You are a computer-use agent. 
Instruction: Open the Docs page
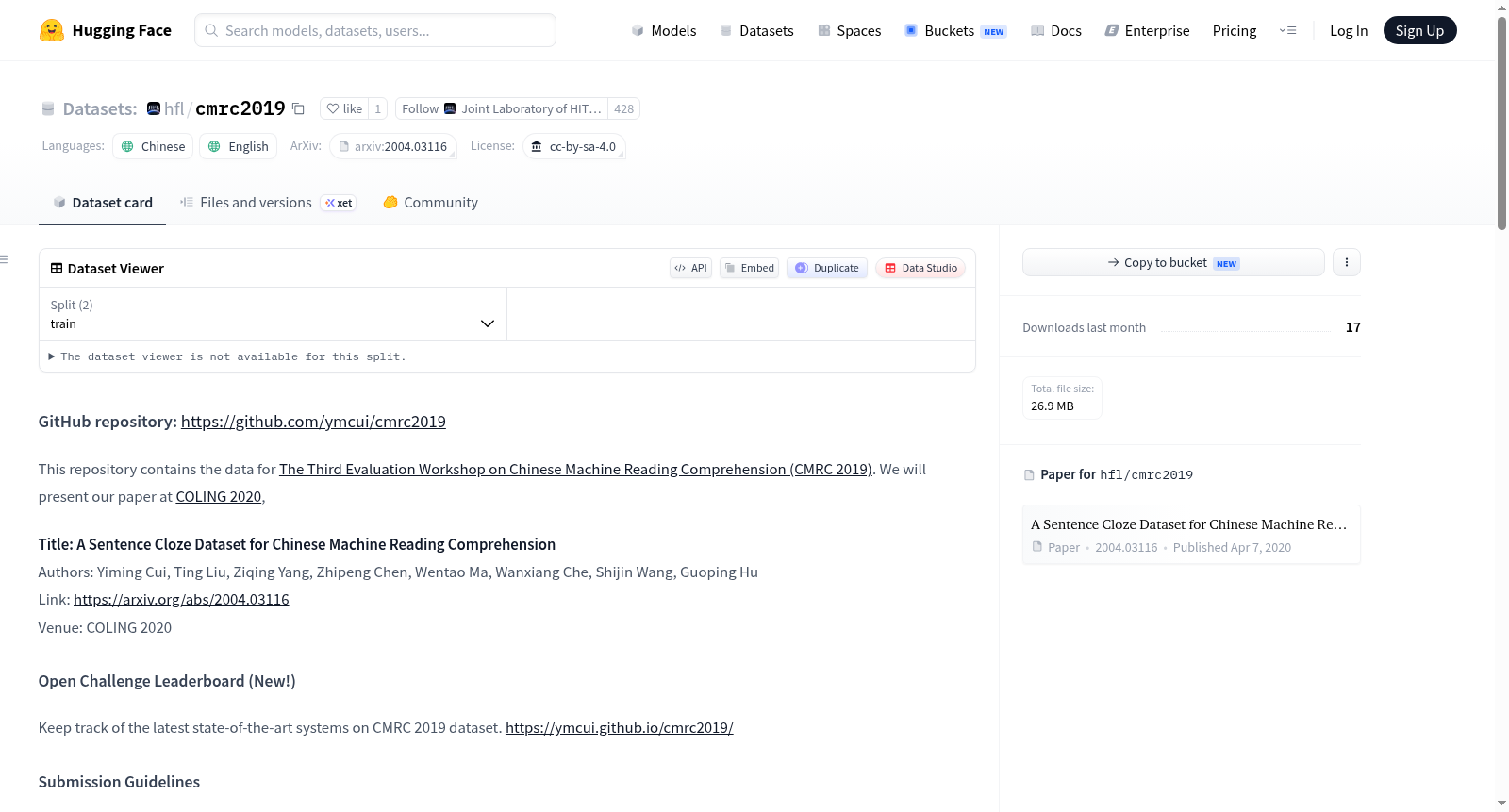(x=1055, y=30)
